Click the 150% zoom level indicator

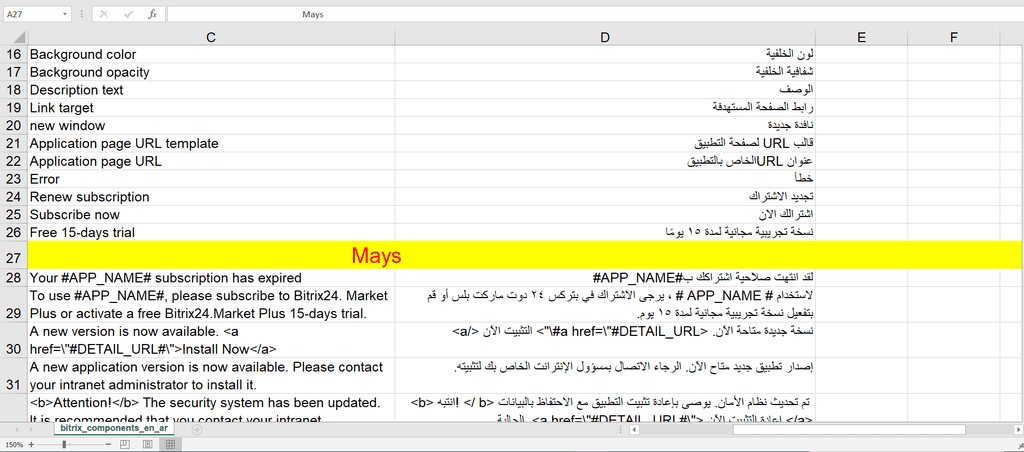(12, 444)
